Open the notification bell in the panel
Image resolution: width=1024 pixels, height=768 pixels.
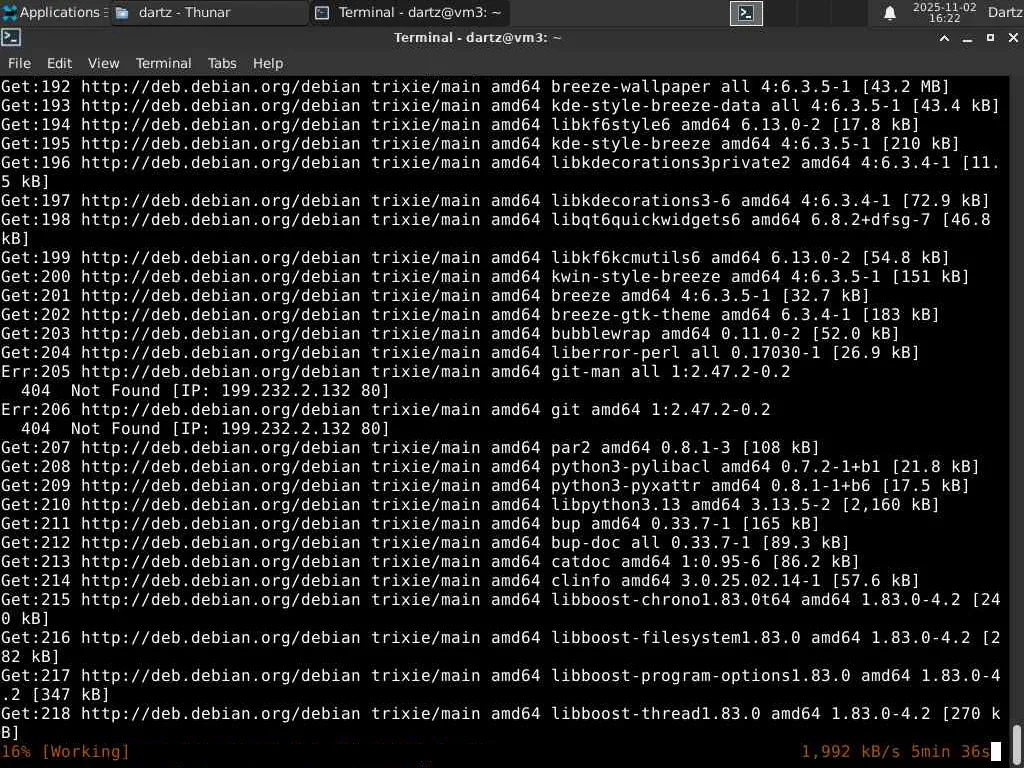(x=889, y=13)
